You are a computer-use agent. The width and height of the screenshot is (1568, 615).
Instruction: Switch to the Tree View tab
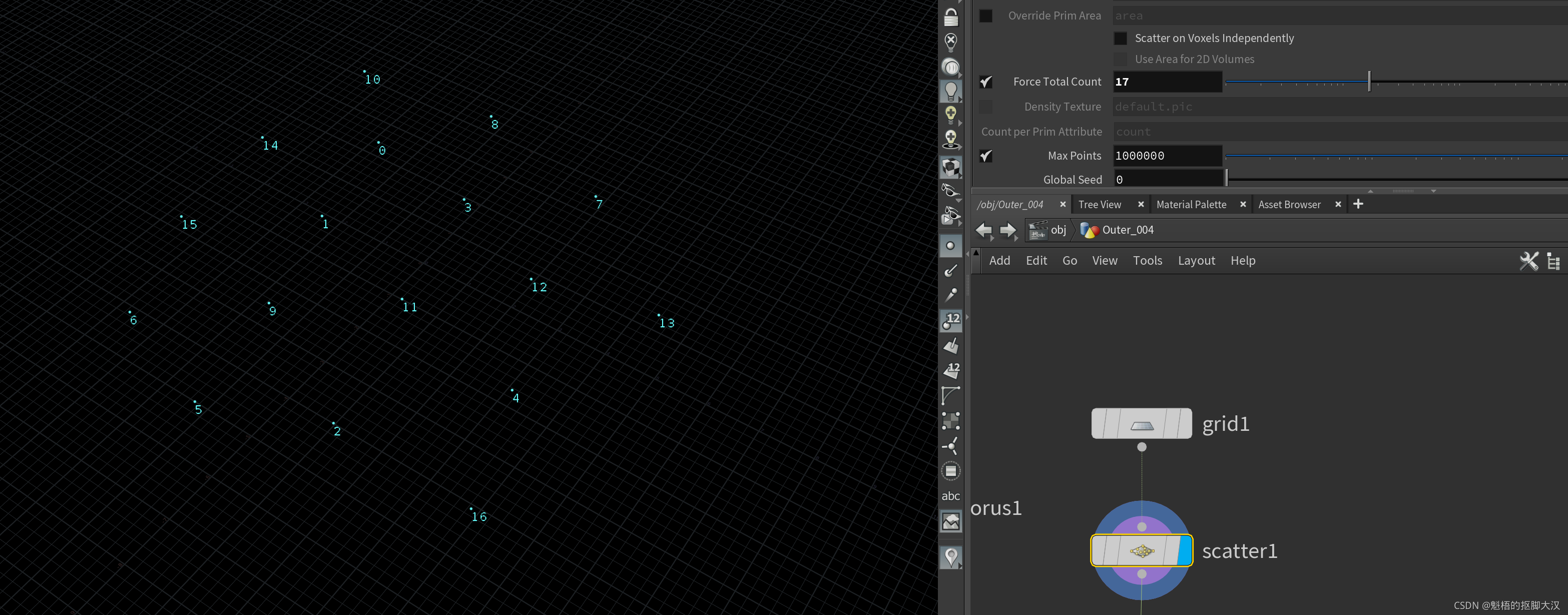click(x=1100, y=204)
